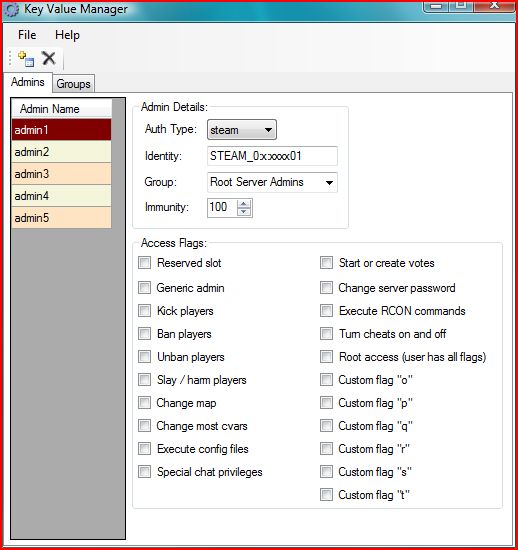The width and height of the screenshot is (518, 550).
Task: Toggle Execute RCON commands checkbox
Action: [x=326, y=310]
